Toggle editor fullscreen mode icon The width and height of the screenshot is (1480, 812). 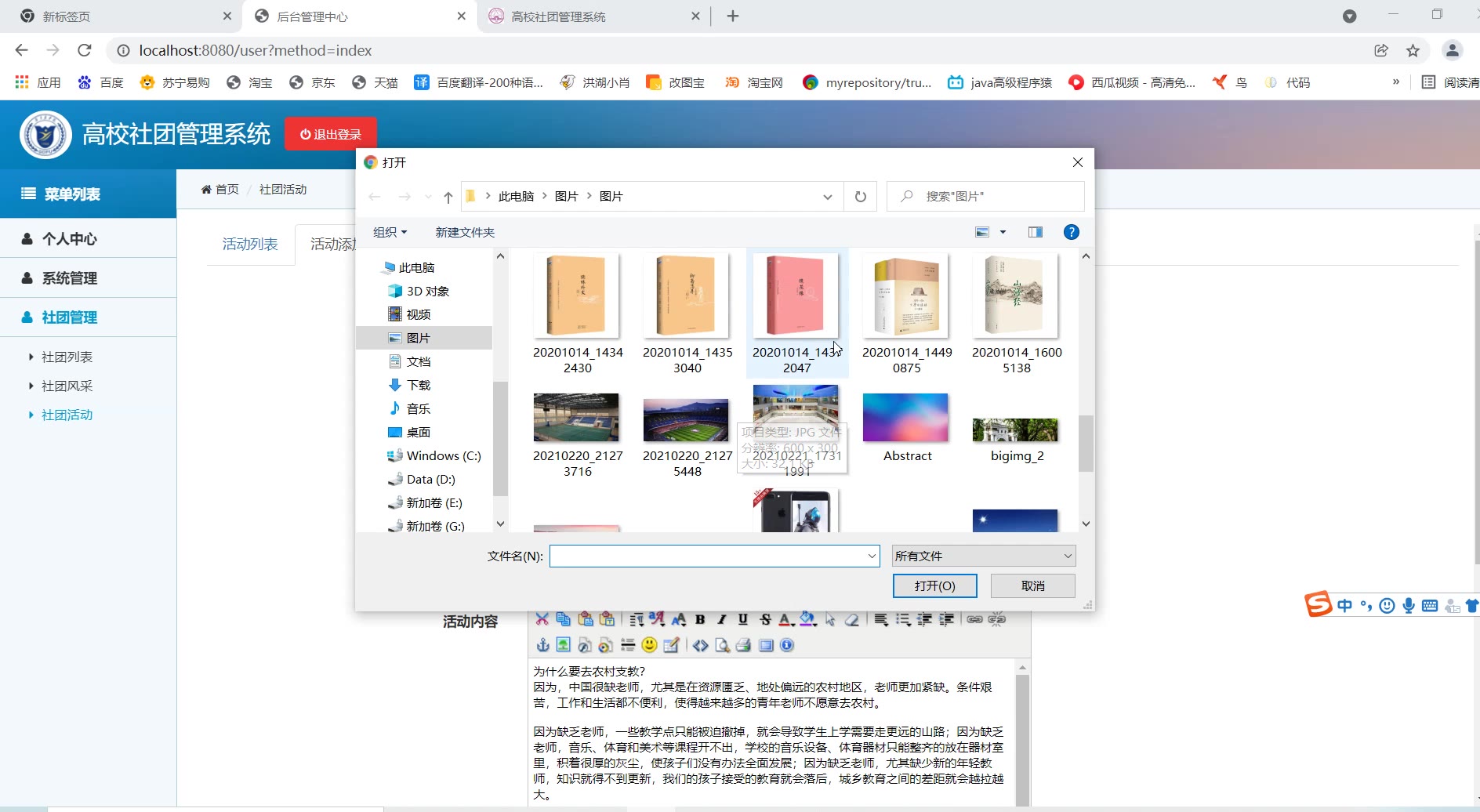[766, 645]
